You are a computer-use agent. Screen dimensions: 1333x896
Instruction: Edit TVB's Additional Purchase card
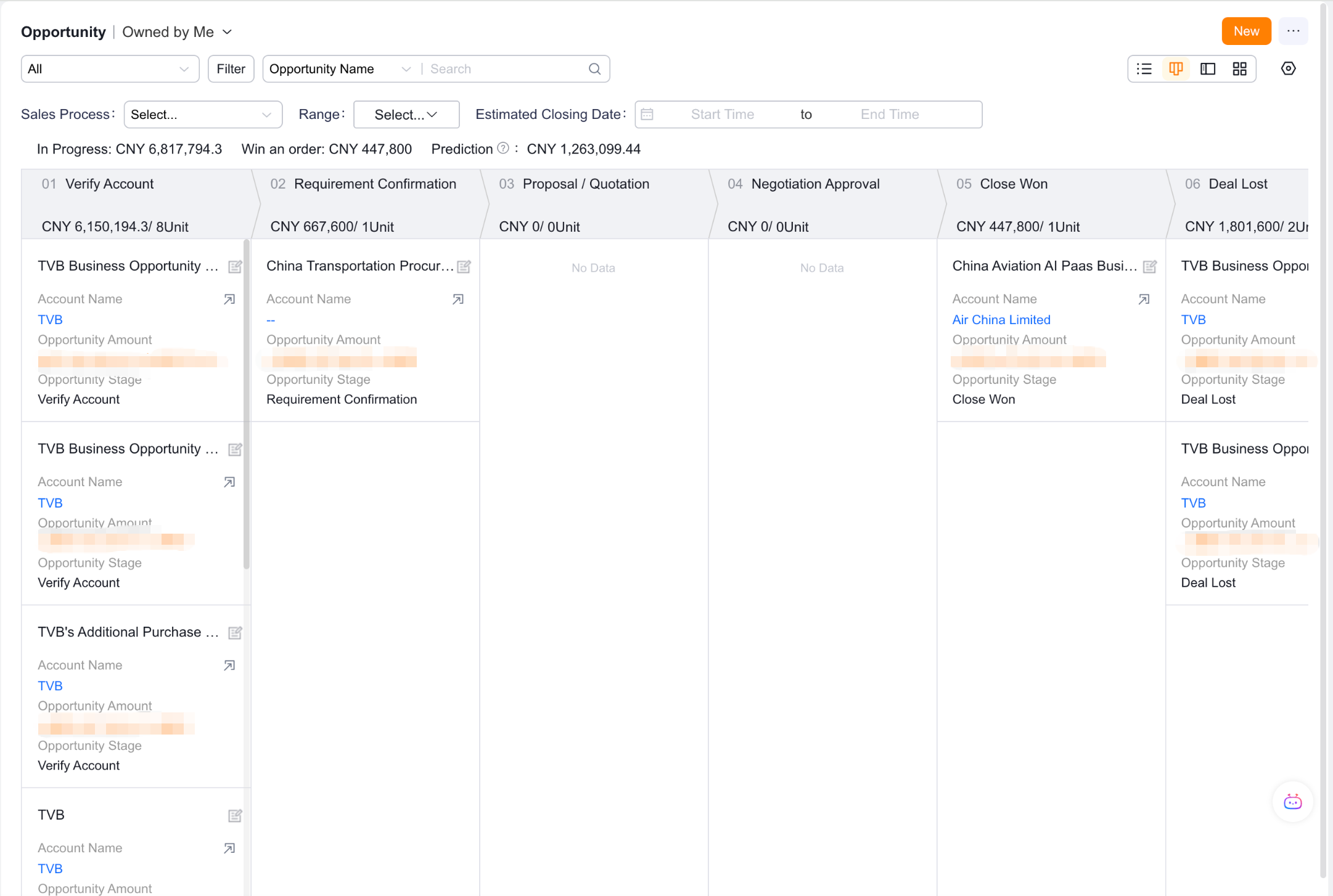[235, 633]
